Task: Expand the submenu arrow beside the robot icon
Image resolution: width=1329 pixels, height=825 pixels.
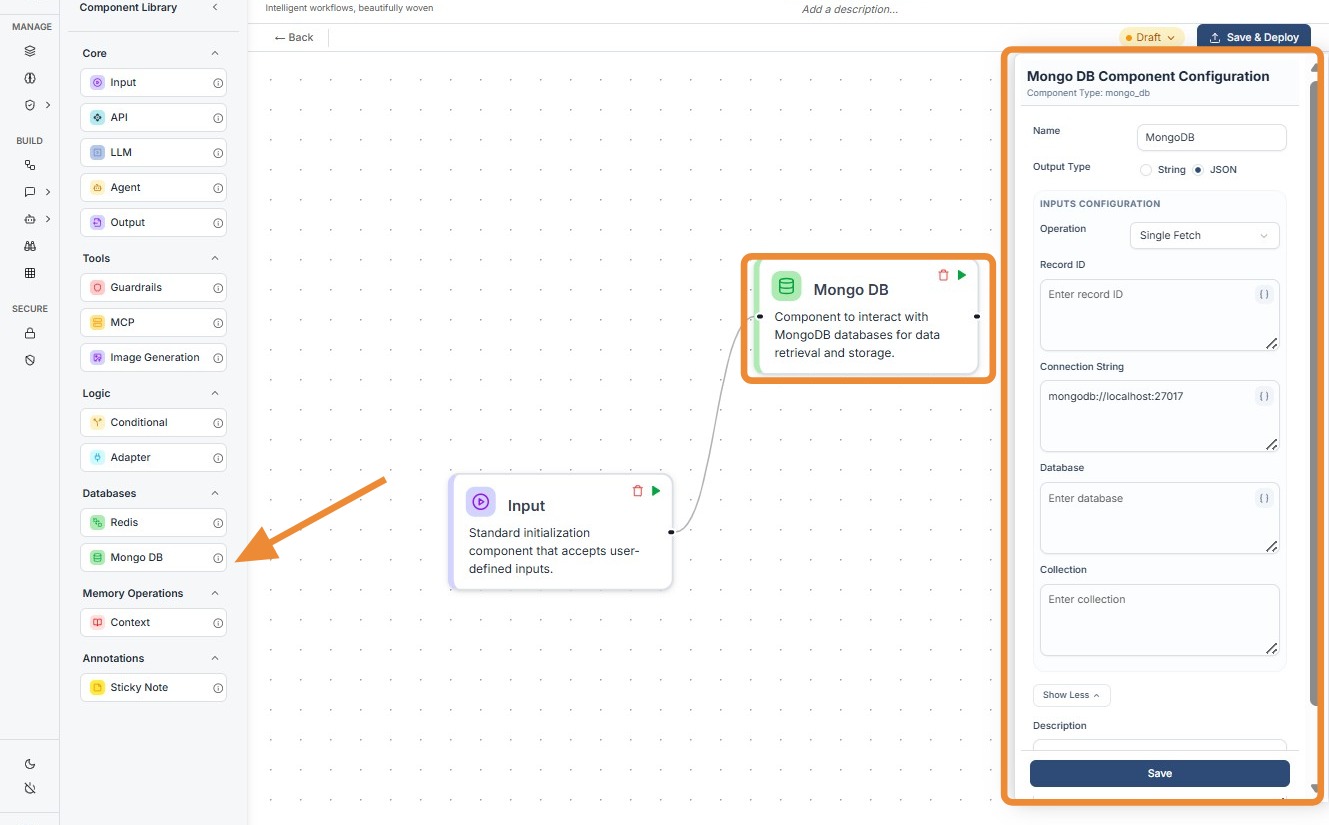Action: (48, 219)
